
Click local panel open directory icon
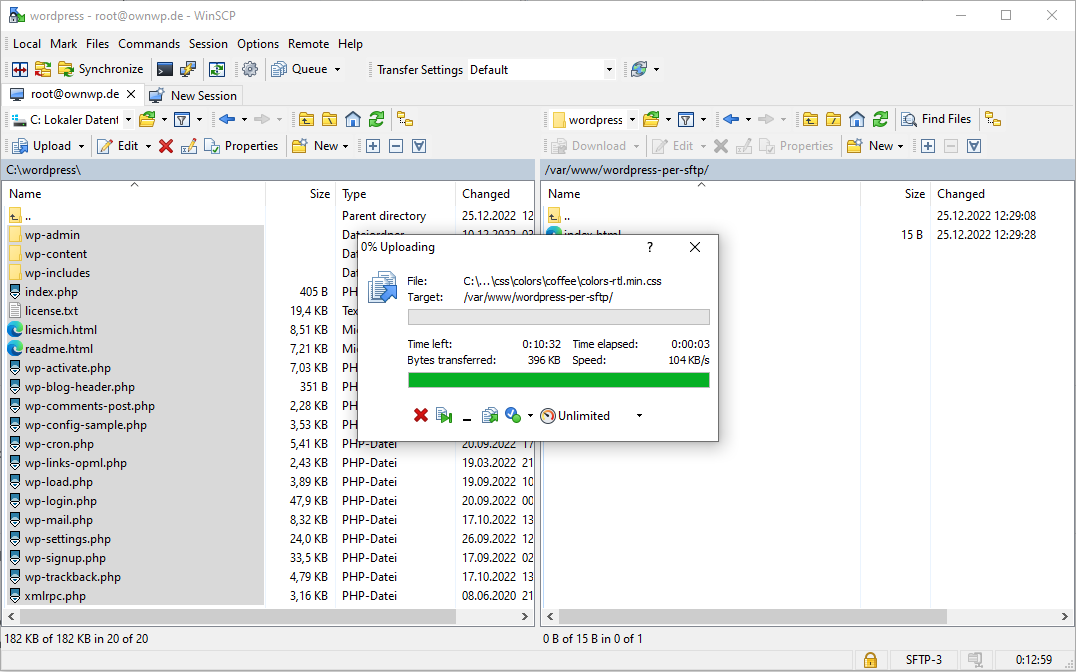[x=148, y=119]
